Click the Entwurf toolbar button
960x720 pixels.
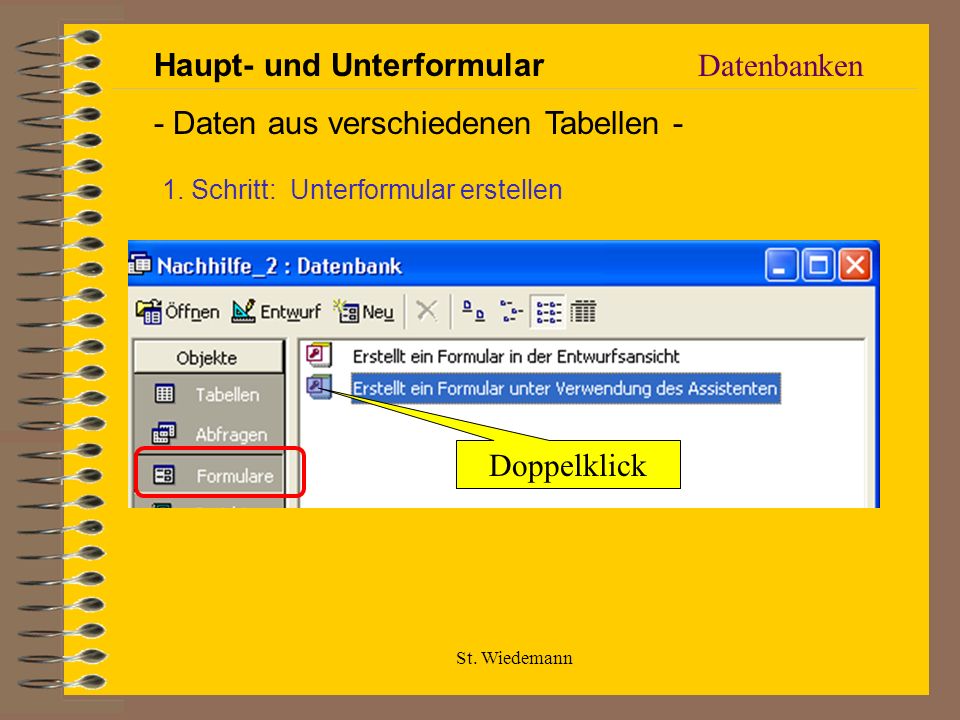(276, 312)
